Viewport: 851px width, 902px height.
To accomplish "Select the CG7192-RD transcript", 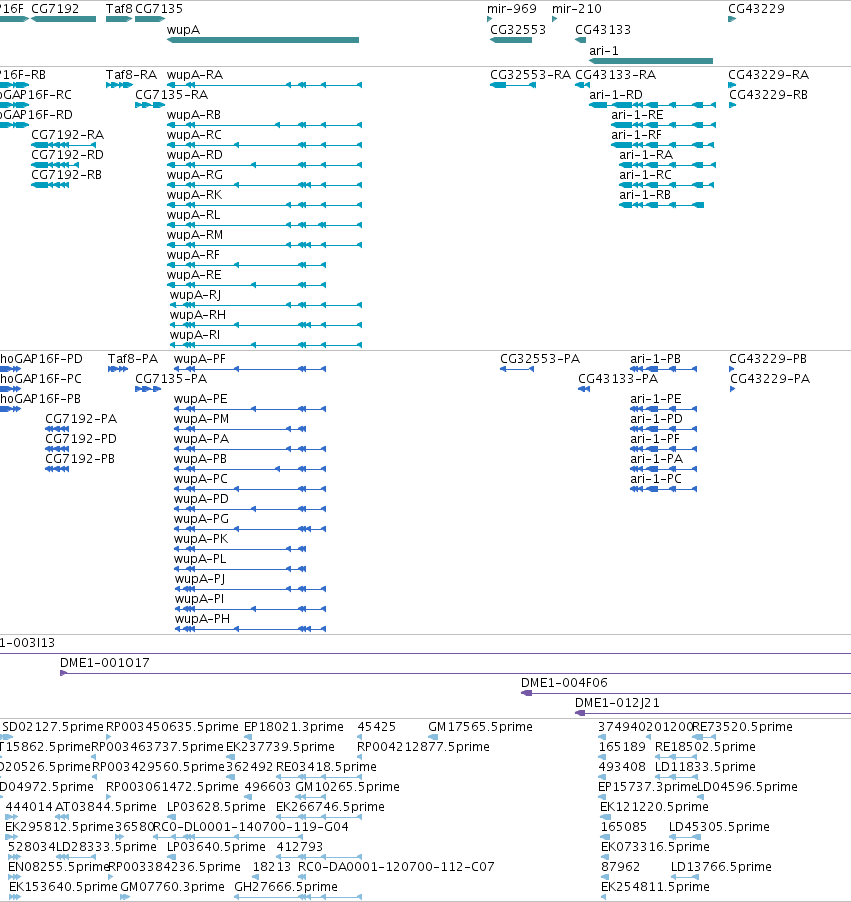I will click(x=67, y=155).
